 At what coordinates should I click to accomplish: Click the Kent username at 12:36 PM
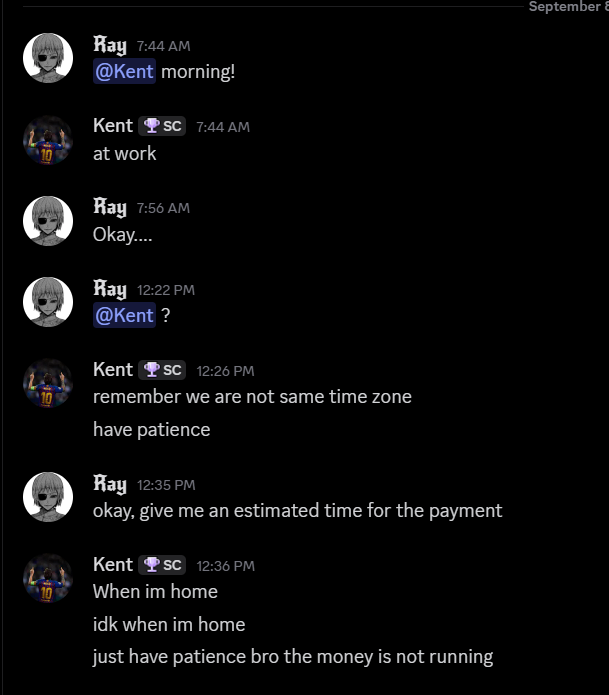[x=113, y=565]
